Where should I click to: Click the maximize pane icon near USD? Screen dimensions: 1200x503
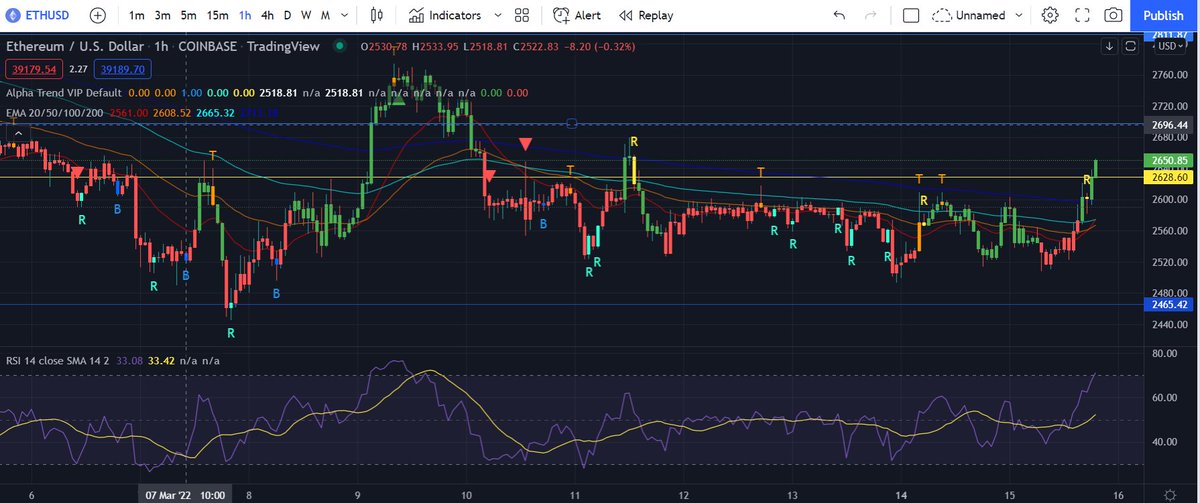pos(1130,46)
